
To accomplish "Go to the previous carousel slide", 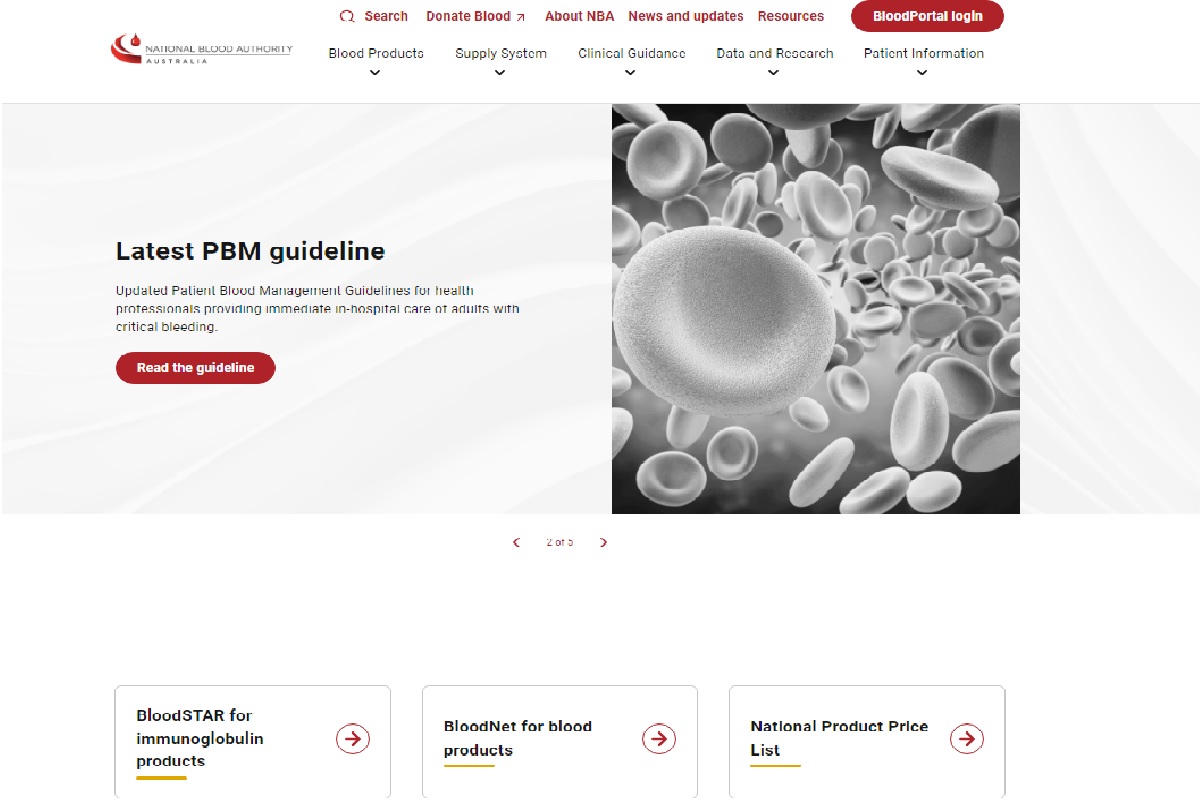I will click(517, 543).
